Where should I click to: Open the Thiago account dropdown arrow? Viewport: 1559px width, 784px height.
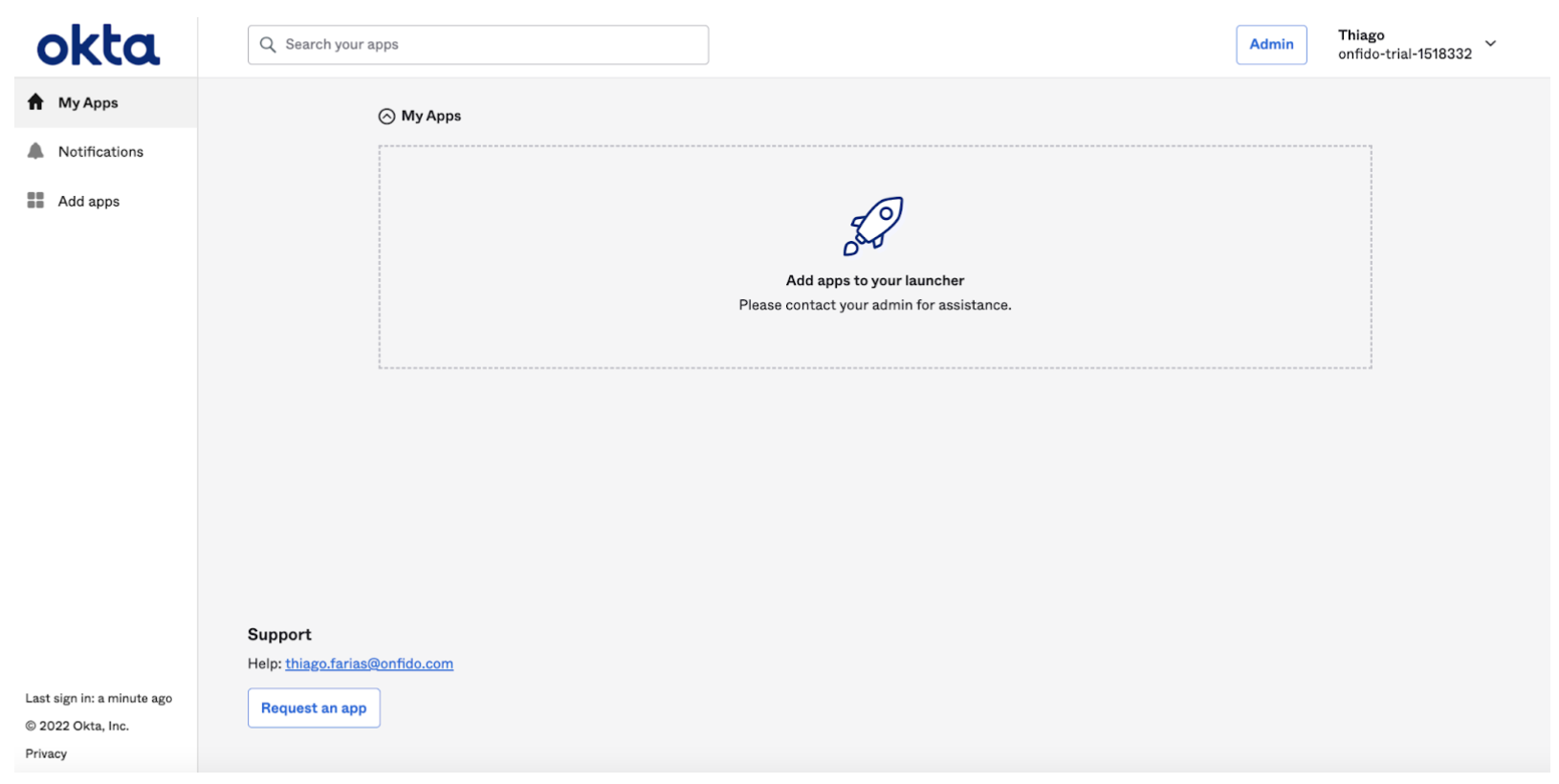pyautogui.click(x=1490, y=44)
